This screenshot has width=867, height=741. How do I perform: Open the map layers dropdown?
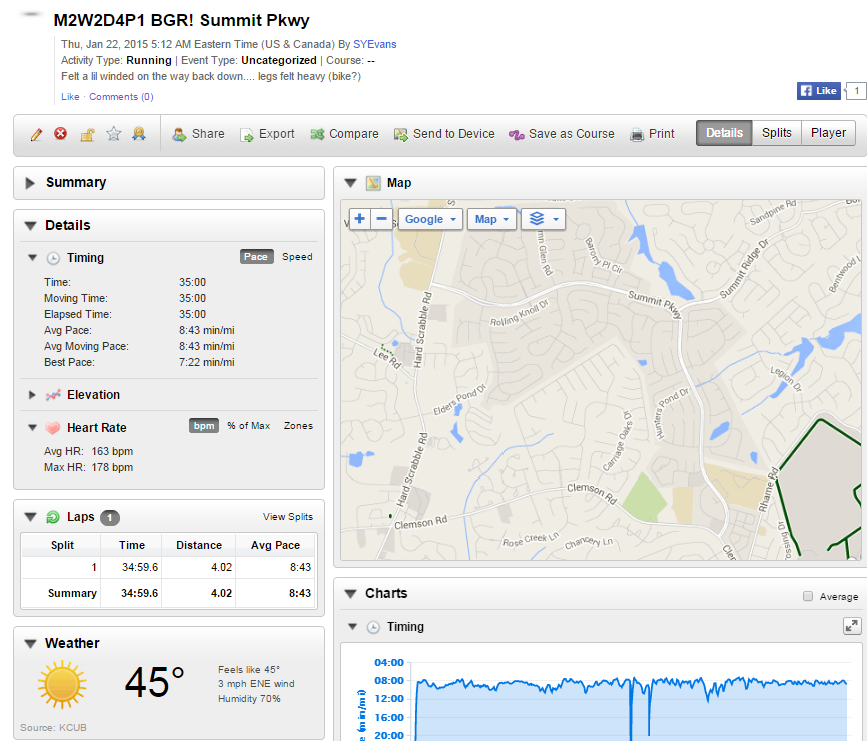point(544,219)
